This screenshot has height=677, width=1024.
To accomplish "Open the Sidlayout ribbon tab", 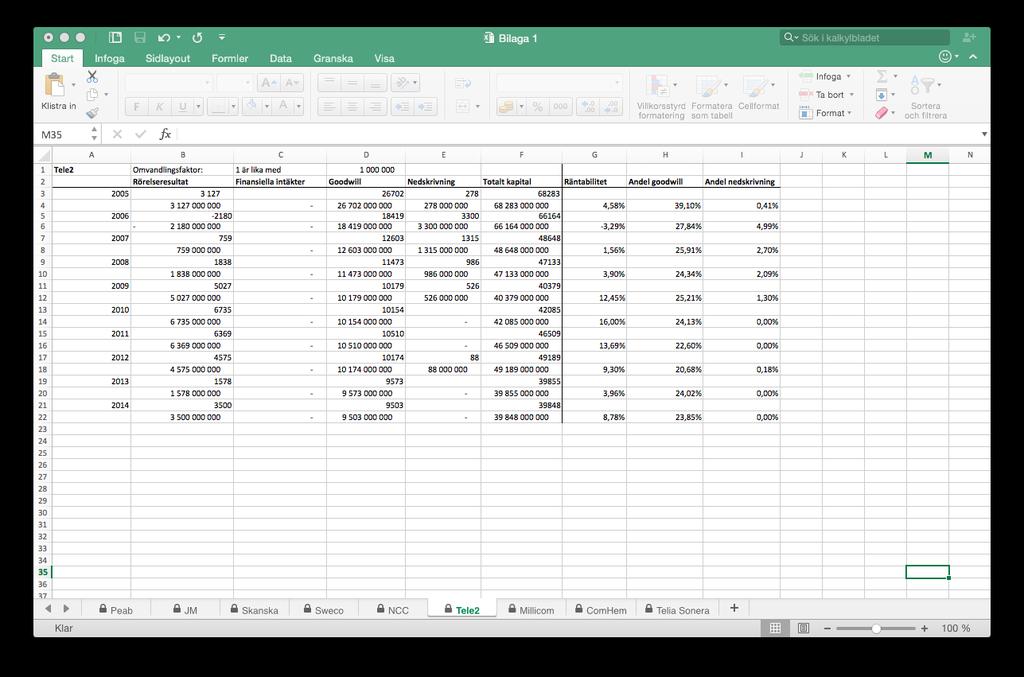I will (167, 58).
